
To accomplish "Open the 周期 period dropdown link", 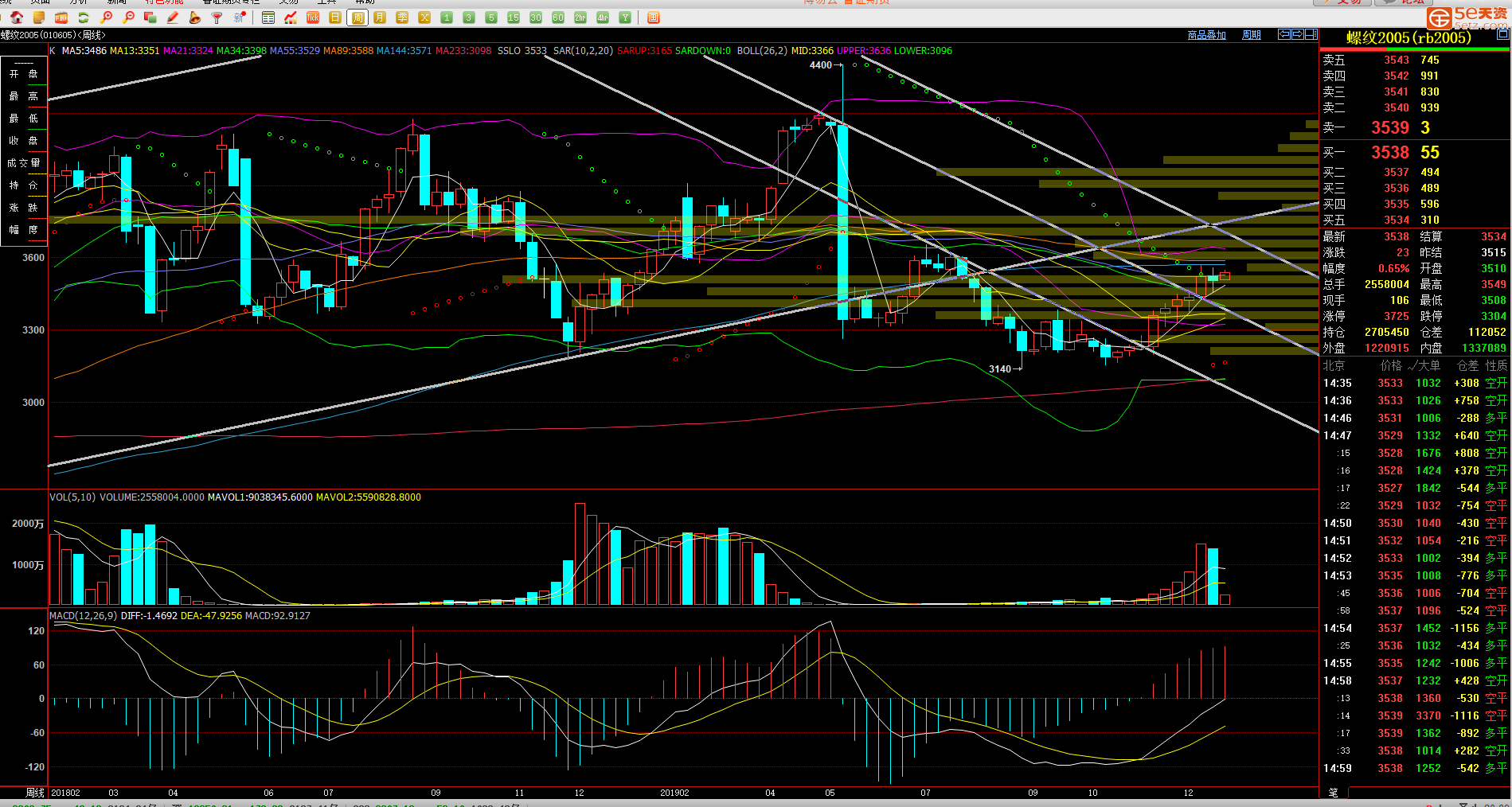I will click(1252, 35).
